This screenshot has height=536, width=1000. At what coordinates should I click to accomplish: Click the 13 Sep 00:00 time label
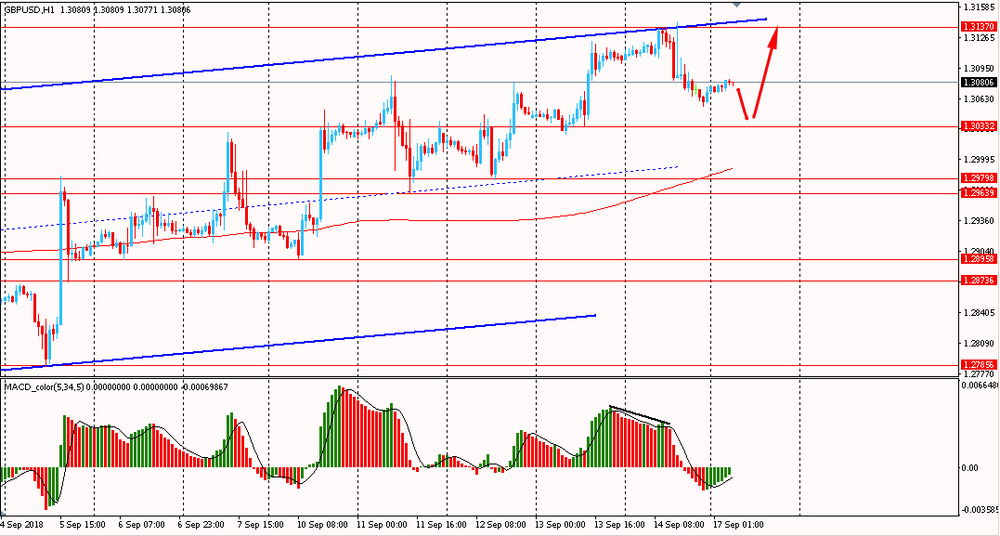[560, 525]
